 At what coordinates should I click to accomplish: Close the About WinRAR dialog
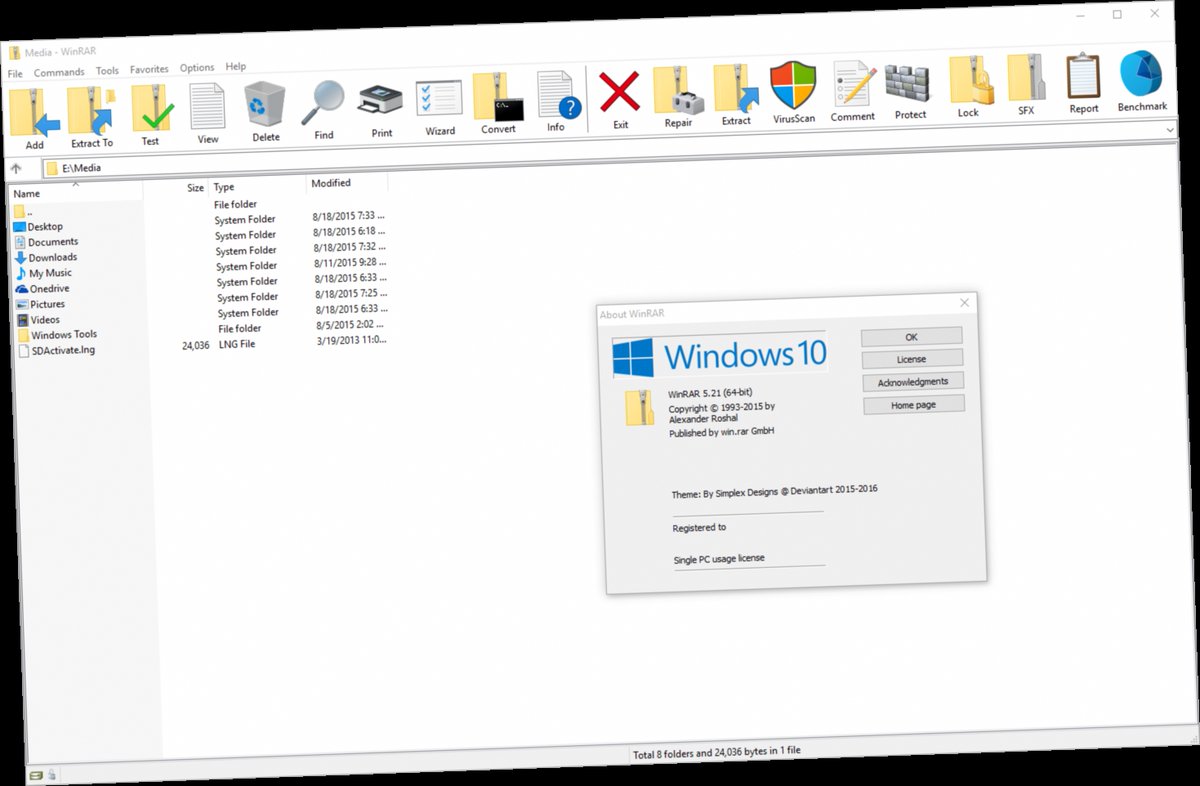[964, 303]
